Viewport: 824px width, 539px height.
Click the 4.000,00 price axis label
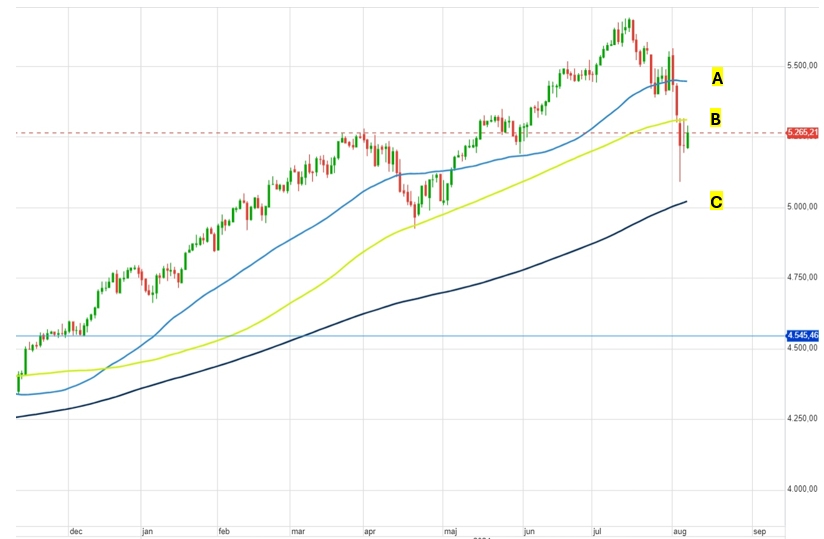coord(802,488)
